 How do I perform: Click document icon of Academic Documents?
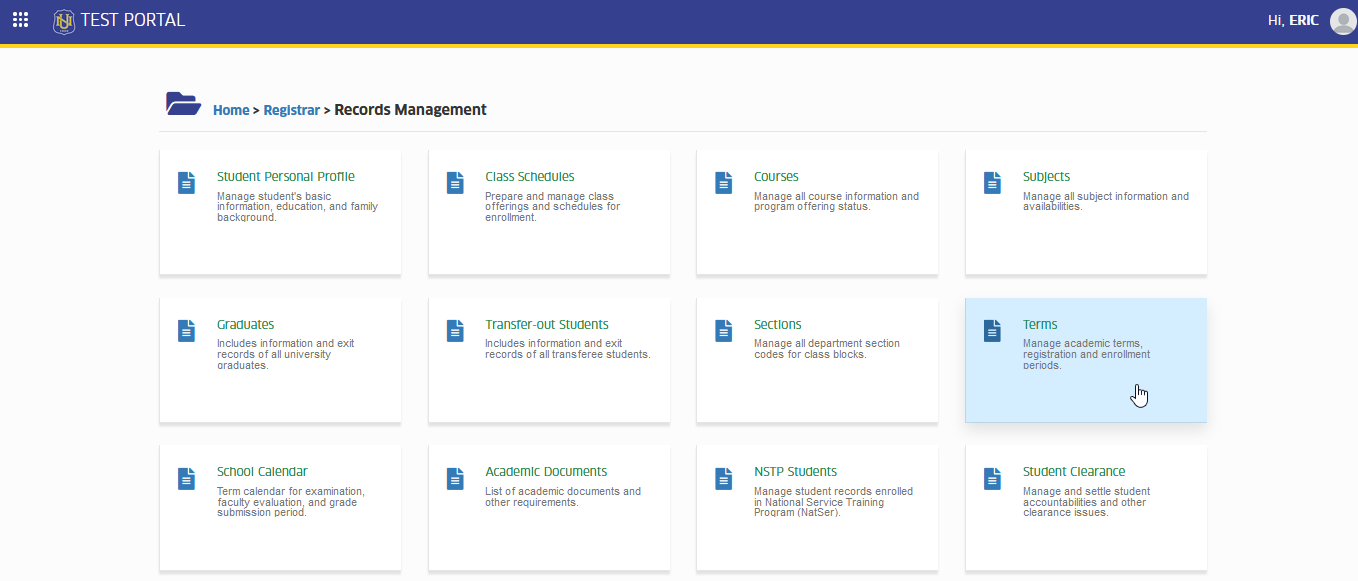point(455,478)
